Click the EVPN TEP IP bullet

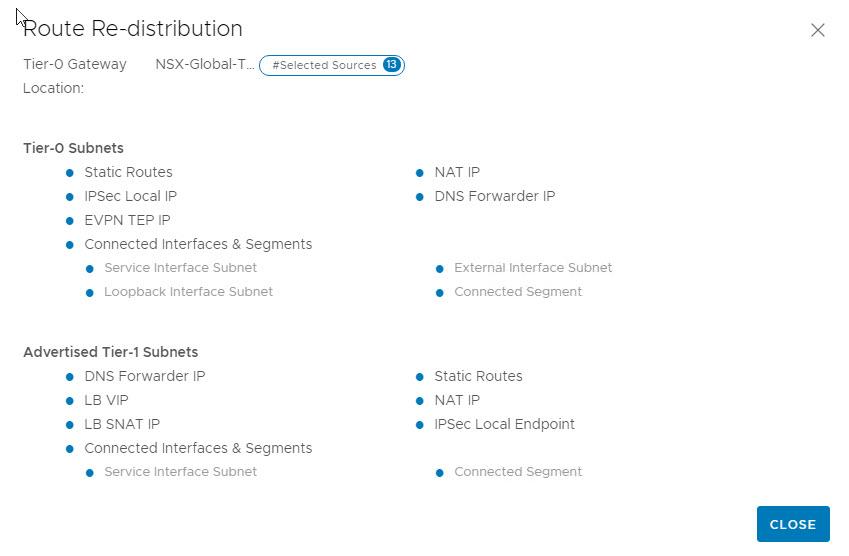click(x=71, y=221)
